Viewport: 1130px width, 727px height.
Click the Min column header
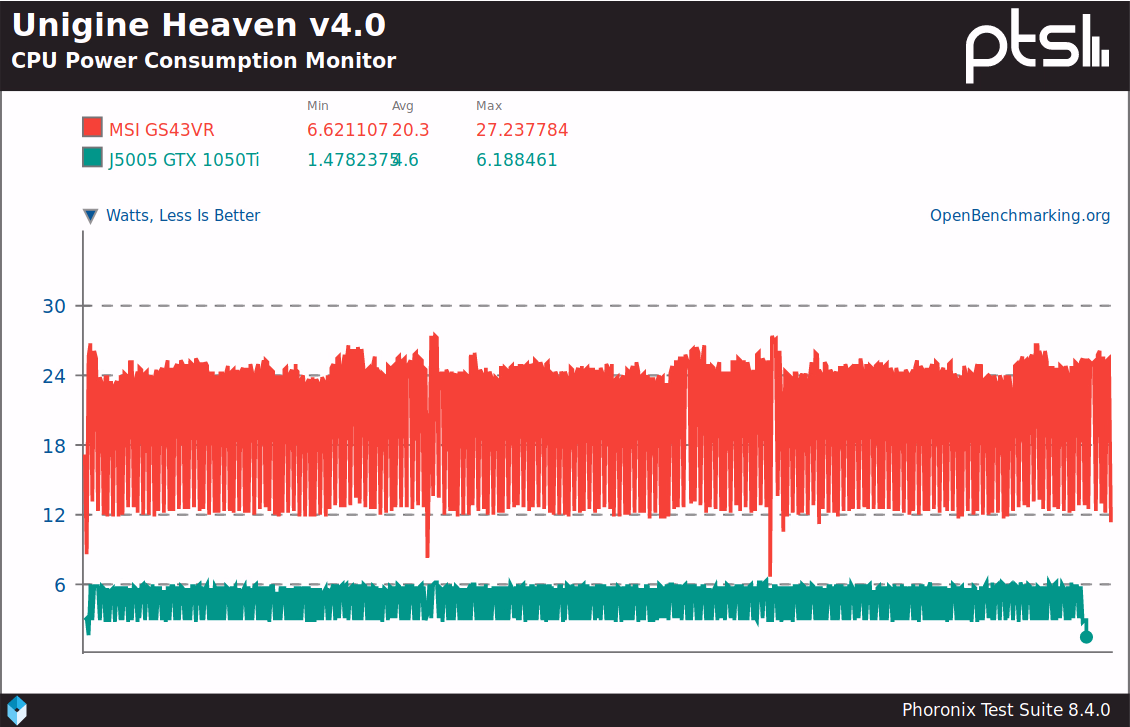coord(317,106)
